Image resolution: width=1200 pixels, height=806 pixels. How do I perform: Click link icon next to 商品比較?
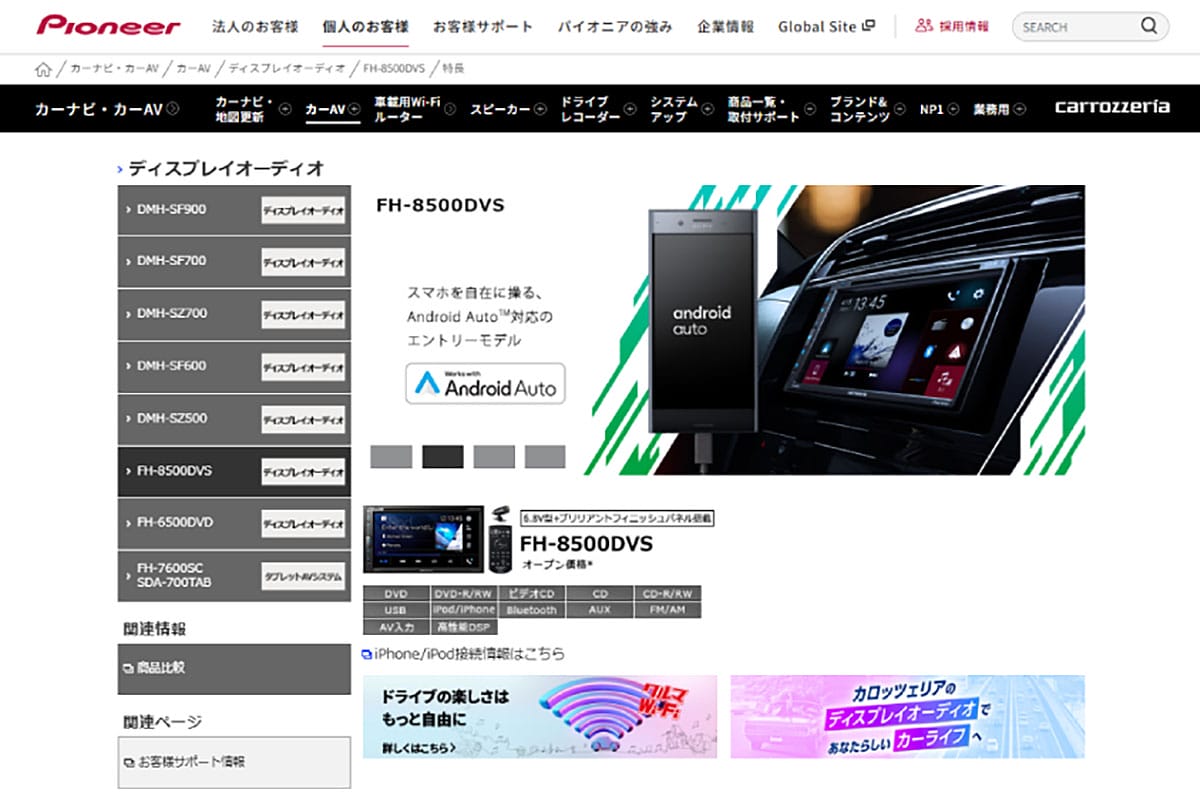128,668
